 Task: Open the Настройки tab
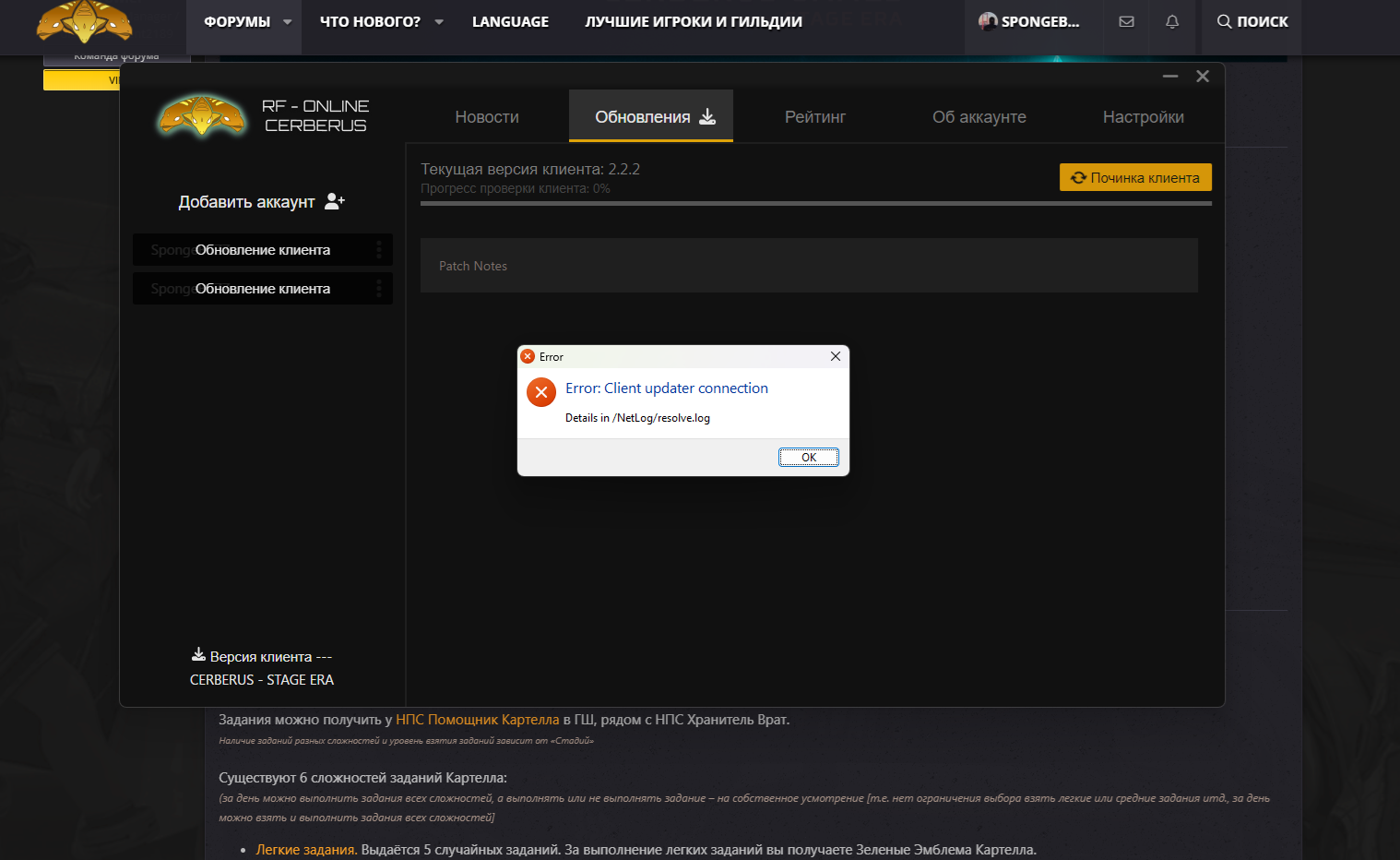click(1143, 117)
